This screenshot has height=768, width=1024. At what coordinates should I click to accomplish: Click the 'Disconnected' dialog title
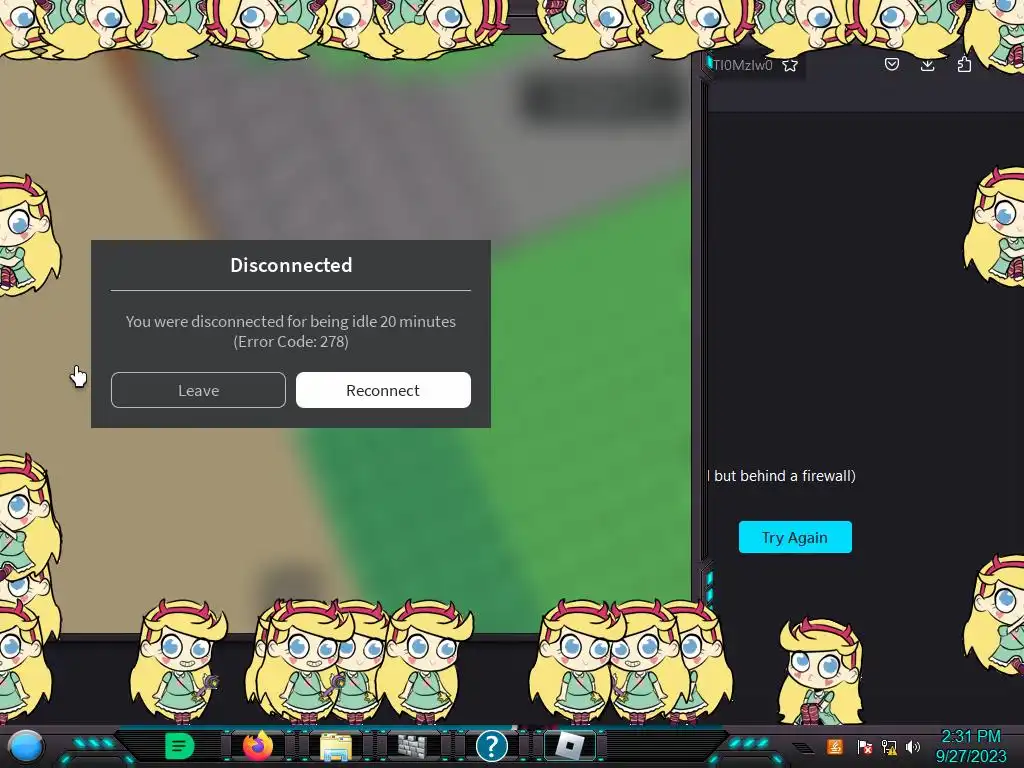coord(291,264)
